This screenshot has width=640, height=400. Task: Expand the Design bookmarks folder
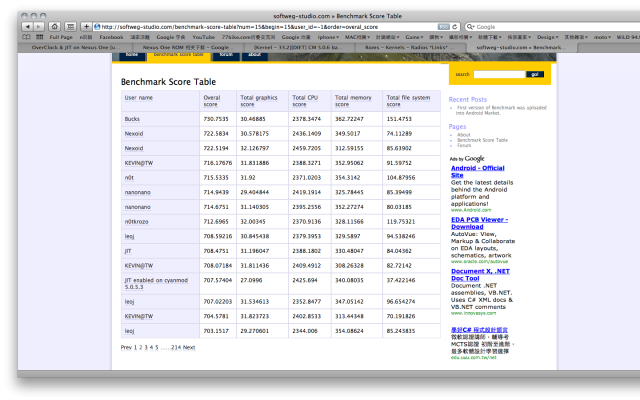pos(548,37)
